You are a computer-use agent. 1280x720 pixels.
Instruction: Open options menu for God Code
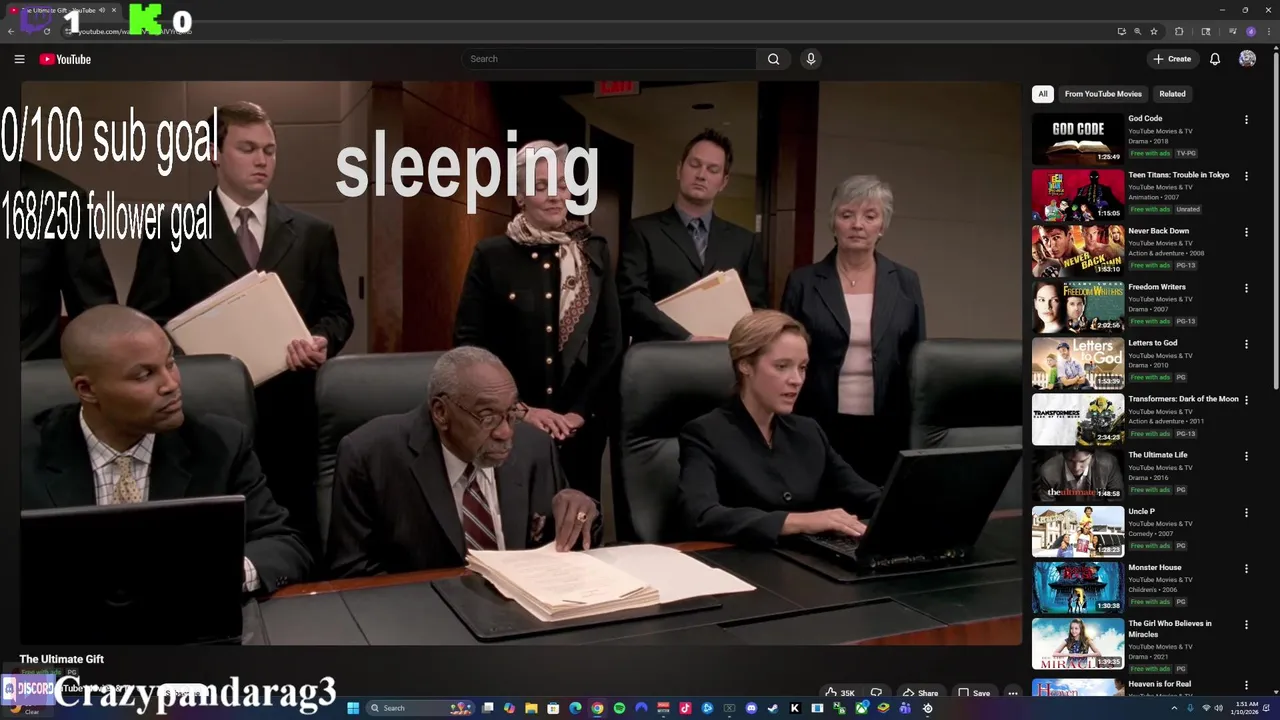tap(1246, 119)
